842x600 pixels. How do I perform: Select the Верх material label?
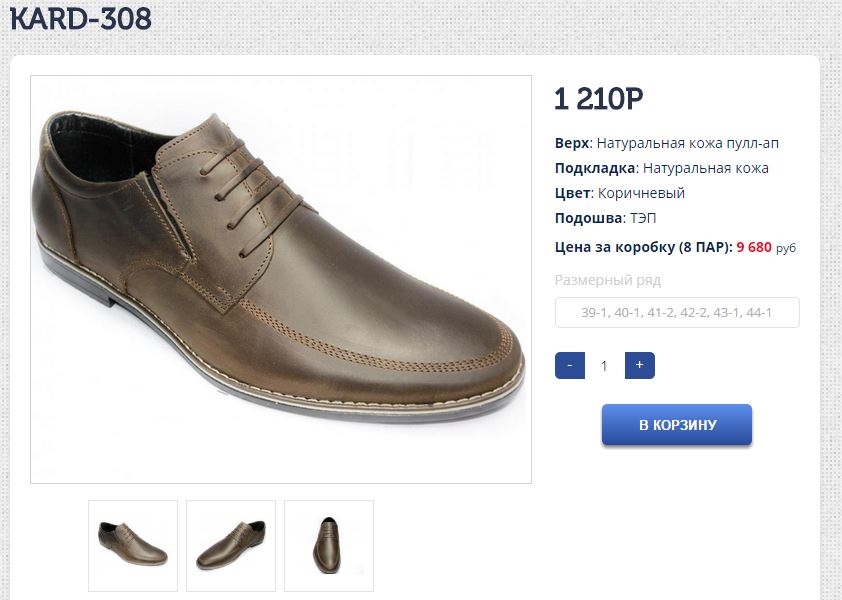572,143
